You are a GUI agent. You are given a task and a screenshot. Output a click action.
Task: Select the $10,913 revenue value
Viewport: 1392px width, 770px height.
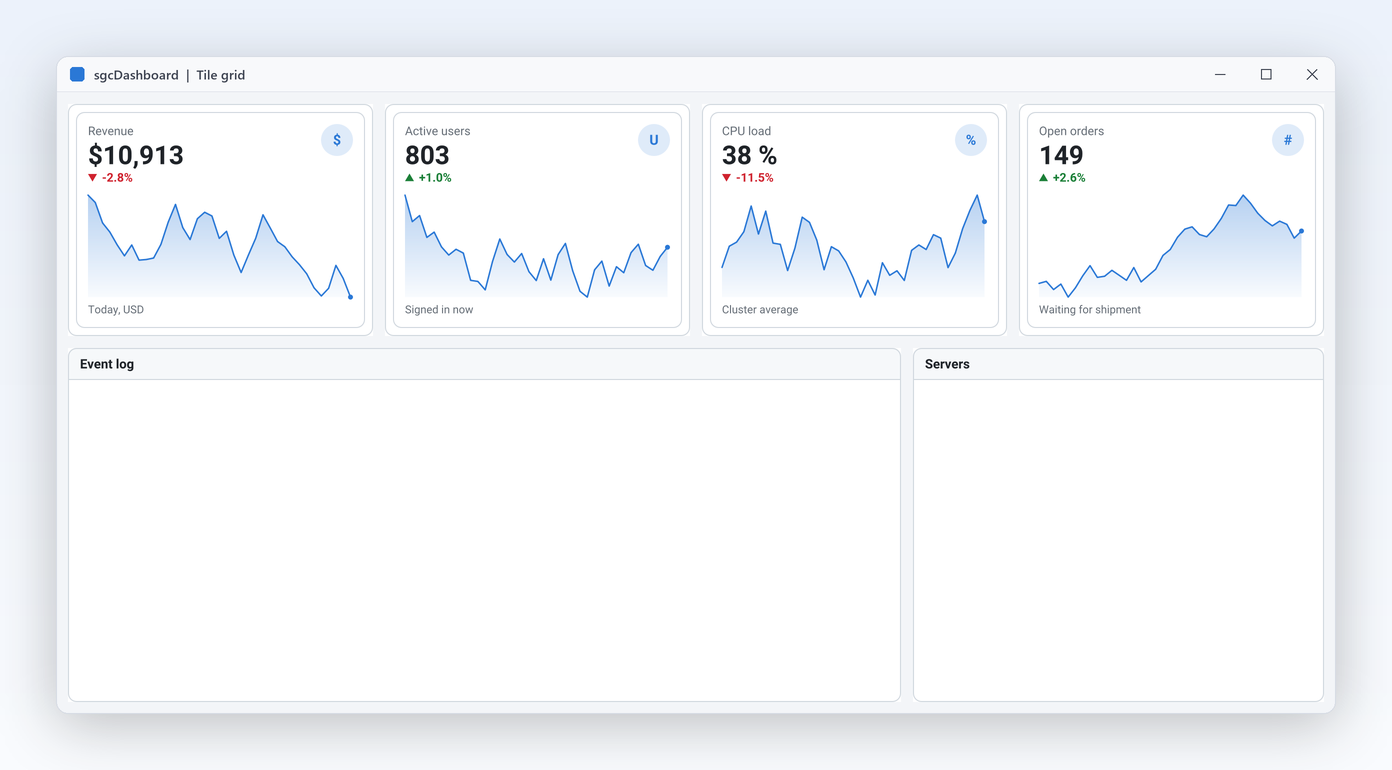tap(136, 155)
